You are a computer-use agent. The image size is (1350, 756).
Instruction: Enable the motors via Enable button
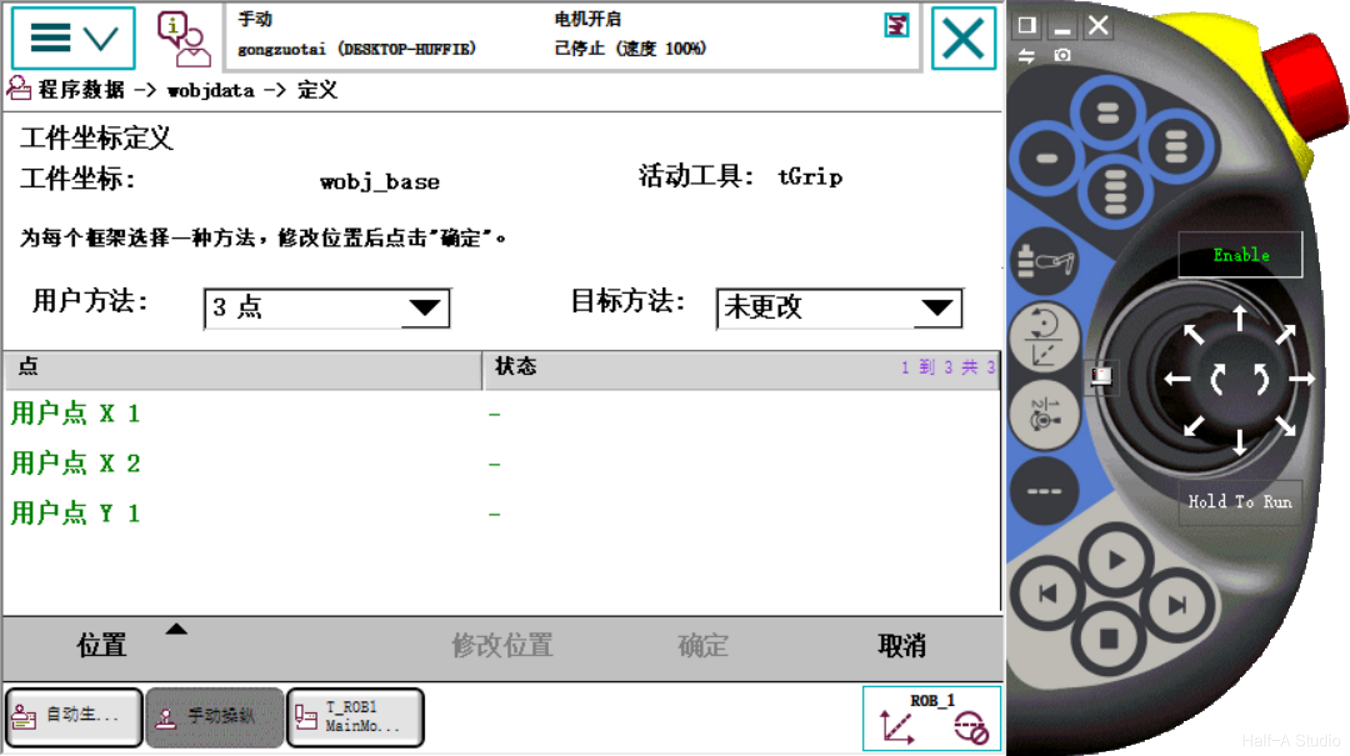point(1241,255)
